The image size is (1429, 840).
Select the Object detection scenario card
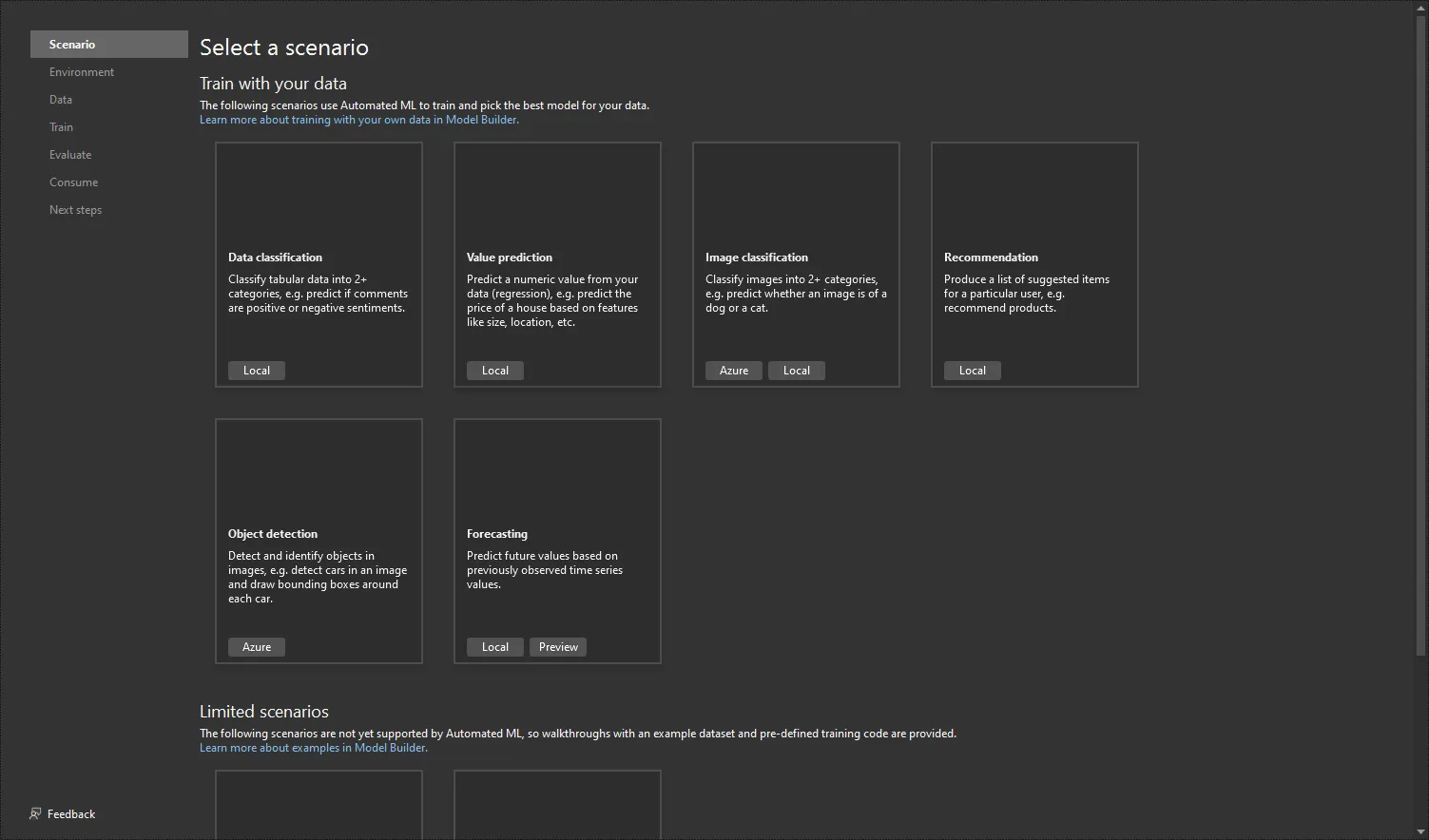tap(319, 541)
